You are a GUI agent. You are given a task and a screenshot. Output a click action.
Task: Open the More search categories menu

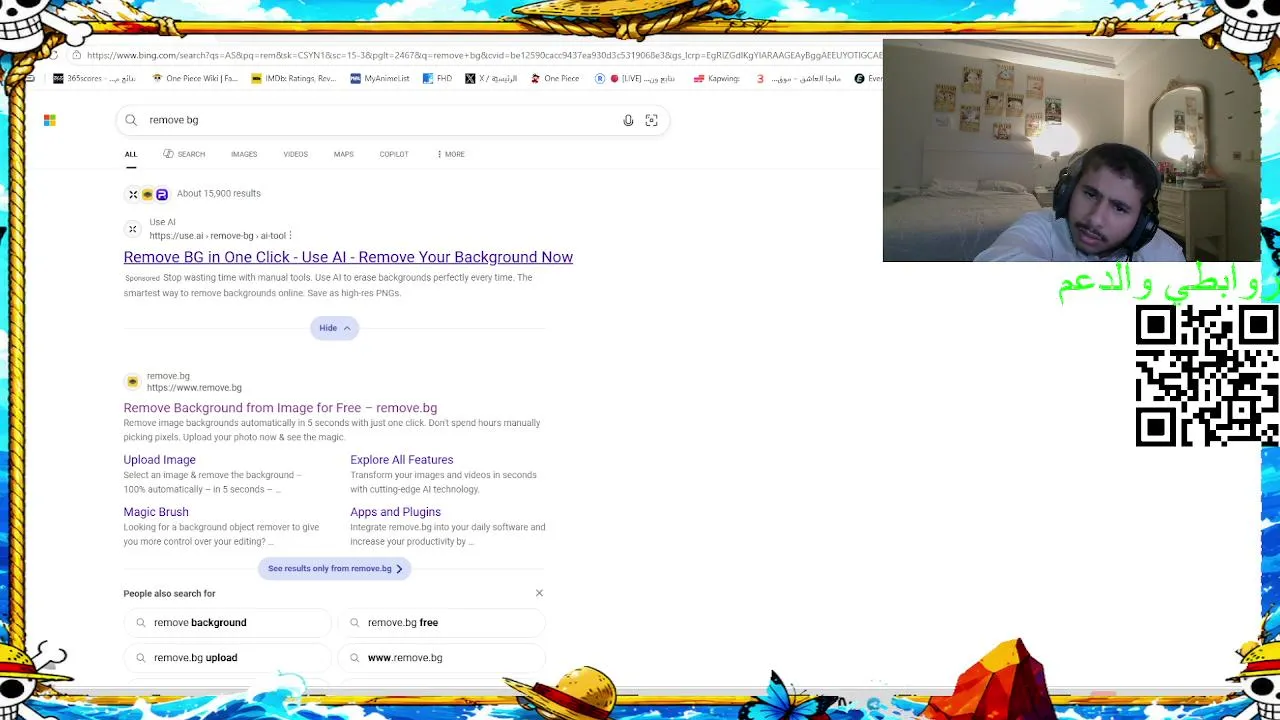pos(451,154)
